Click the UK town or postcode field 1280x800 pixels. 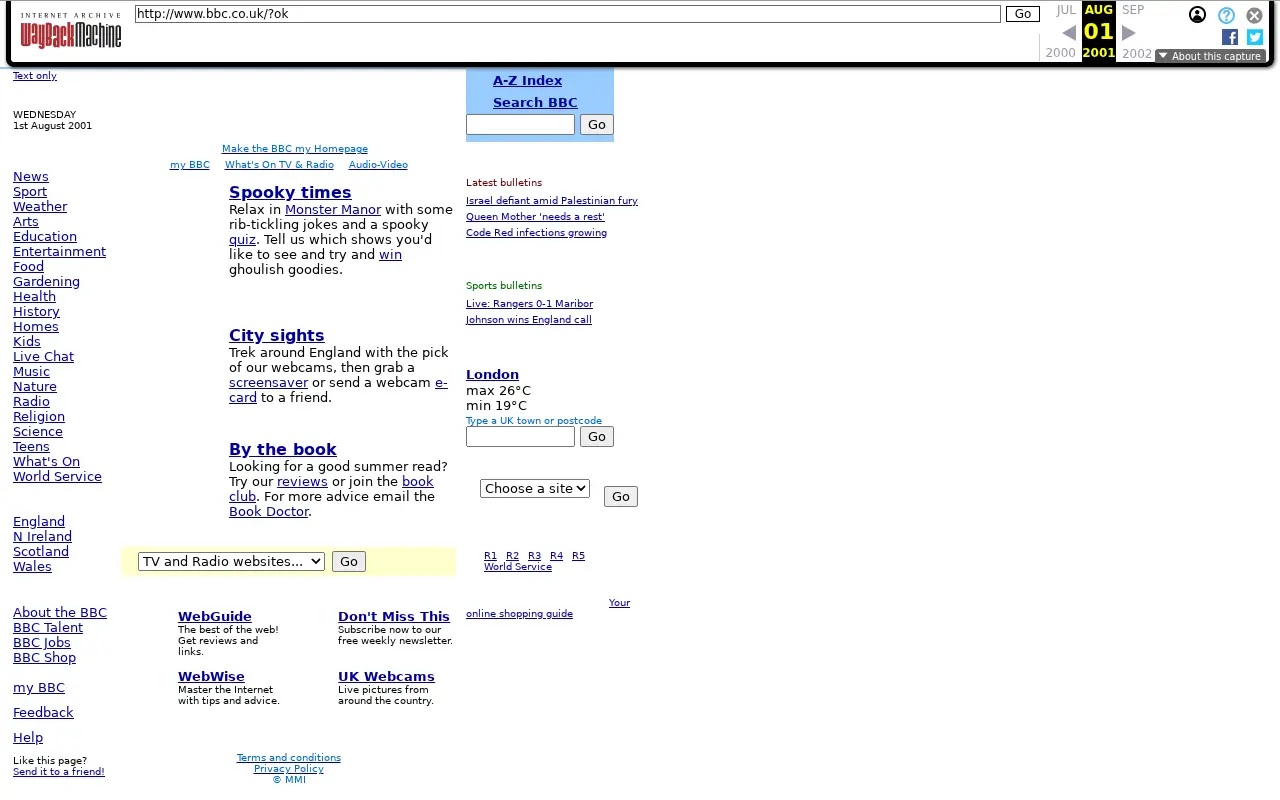(520, 436)
